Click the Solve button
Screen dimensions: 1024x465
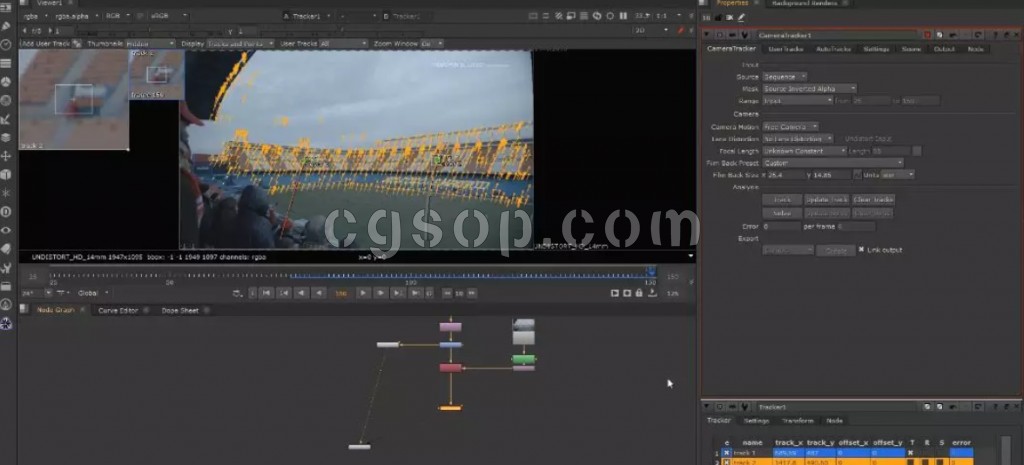(782, 213)
